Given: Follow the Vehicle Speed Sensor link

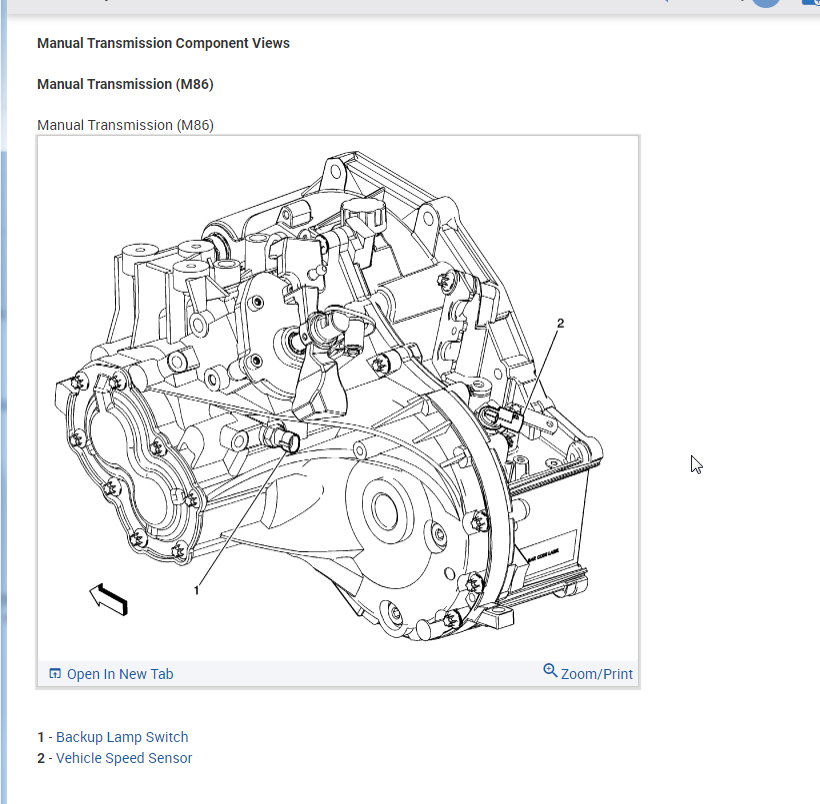Looking at the screenshot, I should [124, 758].
